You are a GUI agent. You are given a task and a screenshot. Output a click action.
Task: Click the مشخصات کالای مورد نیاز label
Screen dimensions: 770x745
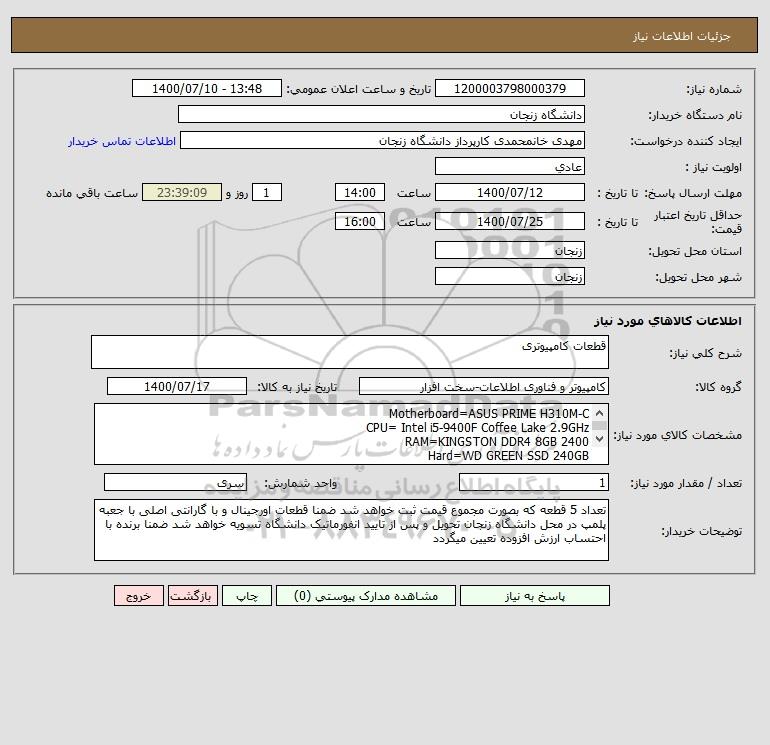point(678,435)
